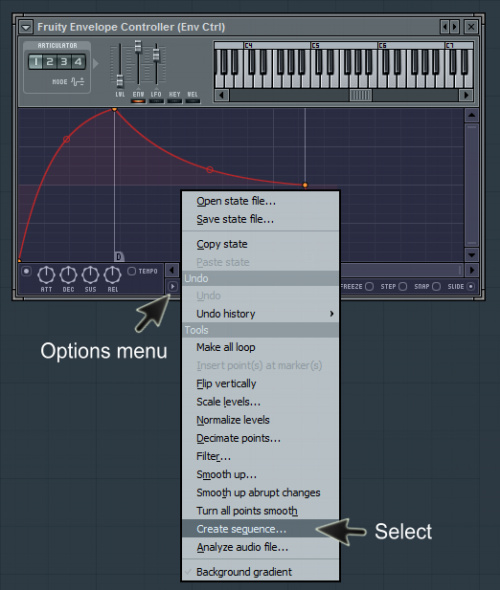
Task: Choose Copy state
Action: tap(261, 244)
